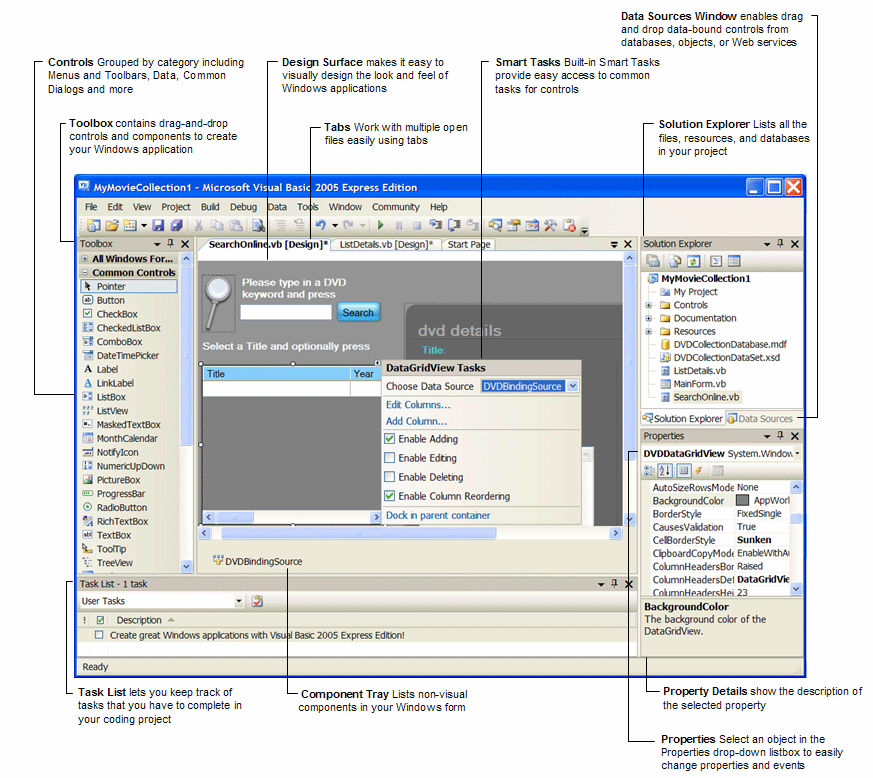Pin the Toolbox panel with pushpin
This screenshot has height=778, width=873.
tap(171, 244)
